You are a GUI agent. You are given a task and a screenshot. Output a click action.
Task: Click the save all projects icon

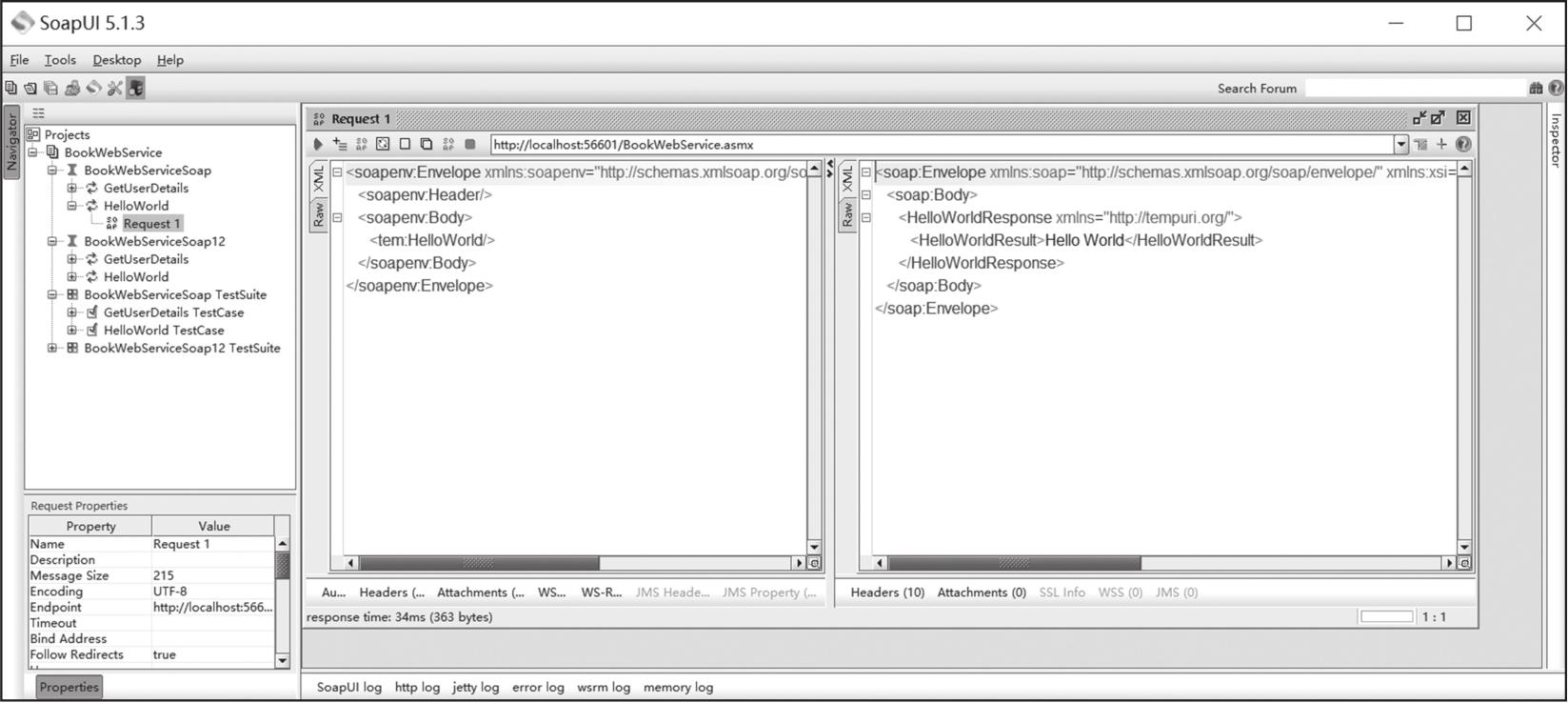[x=51, y=88]
